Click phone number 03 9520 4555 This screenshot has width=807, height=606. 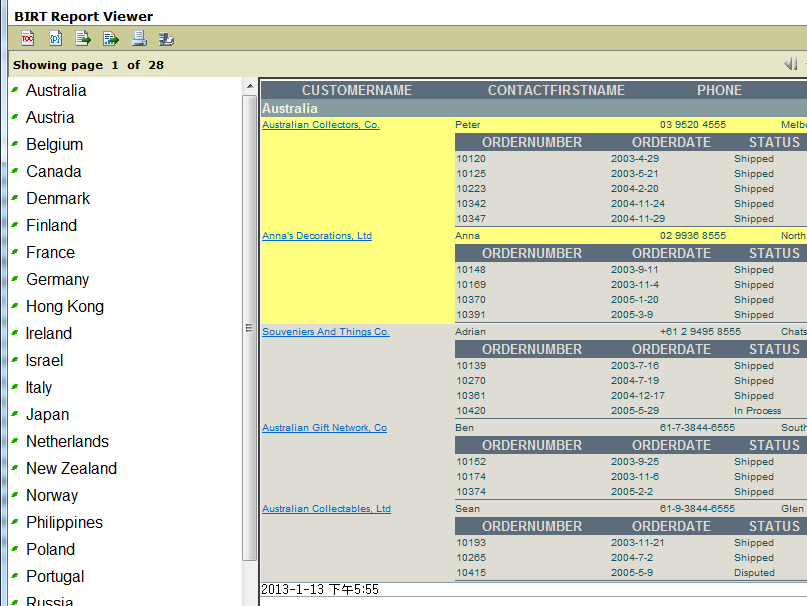point(693,125)
